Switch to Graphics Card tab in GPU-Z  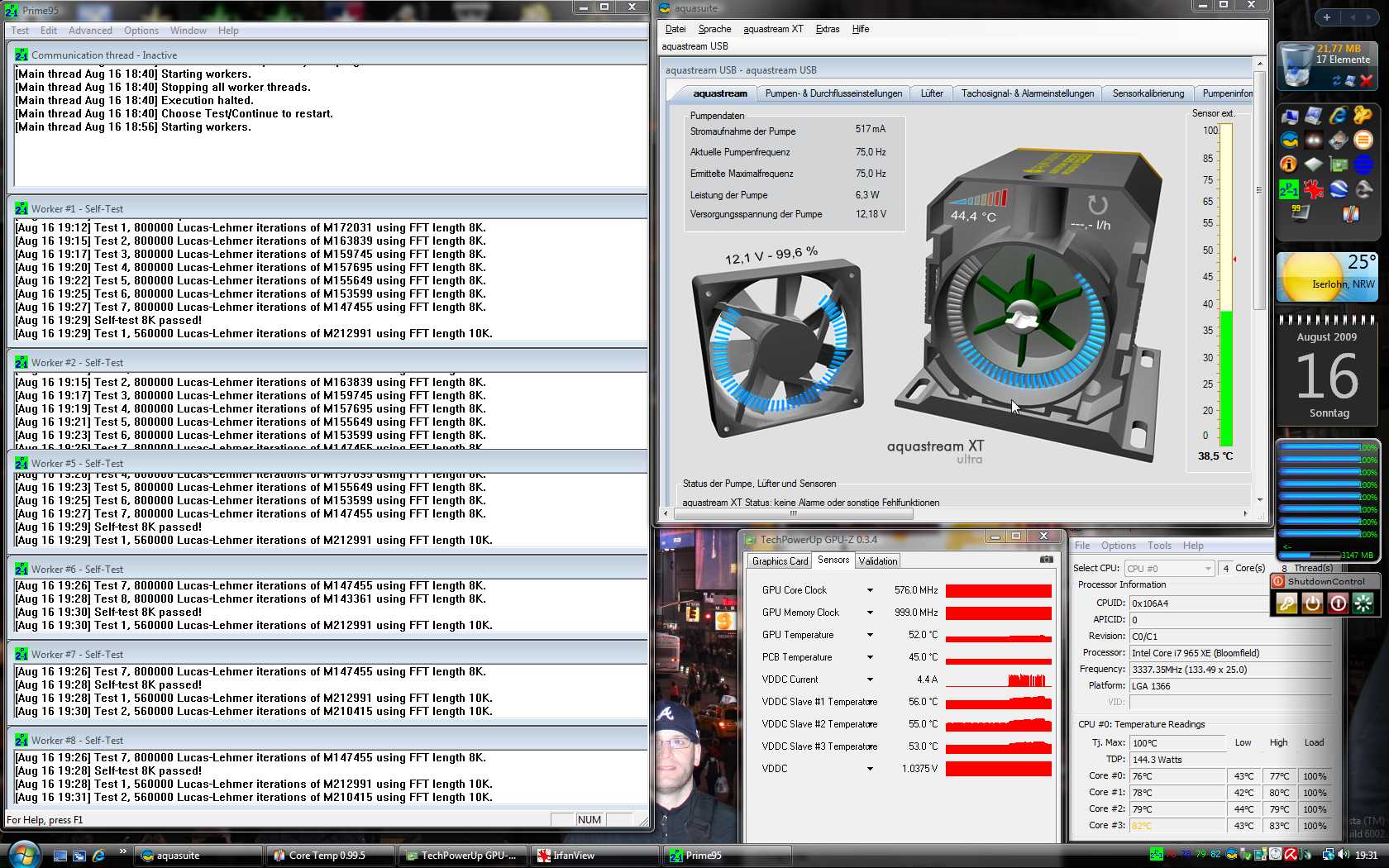coord(780,560)
